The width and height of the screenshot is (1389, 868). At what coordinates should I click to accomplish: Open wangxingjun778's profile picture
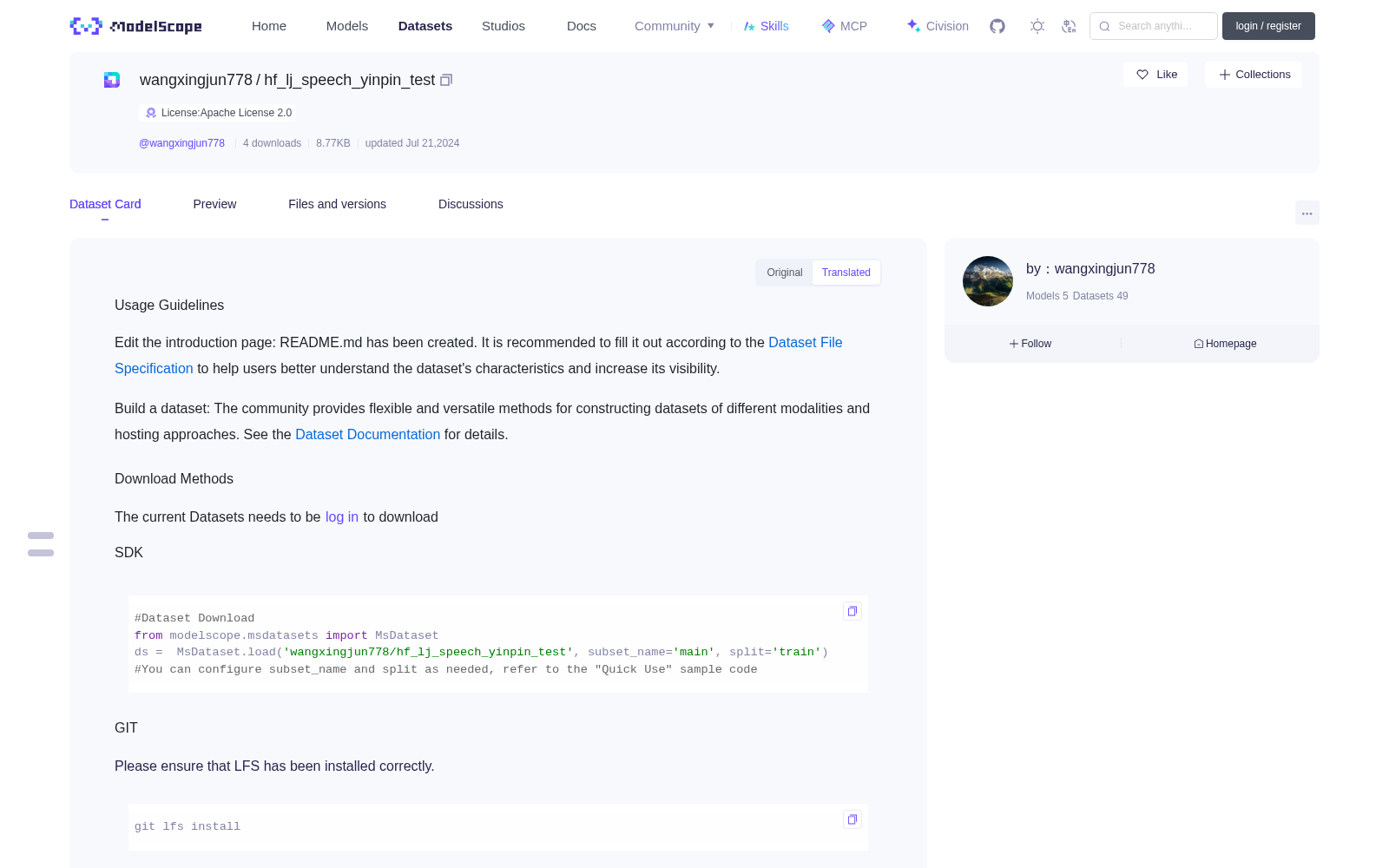click(x=988, y=281)
